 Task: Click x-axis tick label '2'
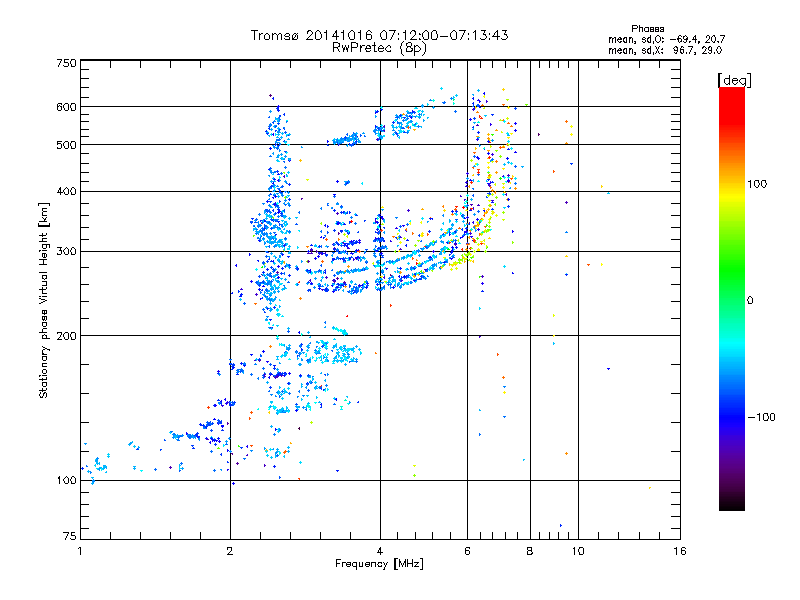[x=230, y=551]
